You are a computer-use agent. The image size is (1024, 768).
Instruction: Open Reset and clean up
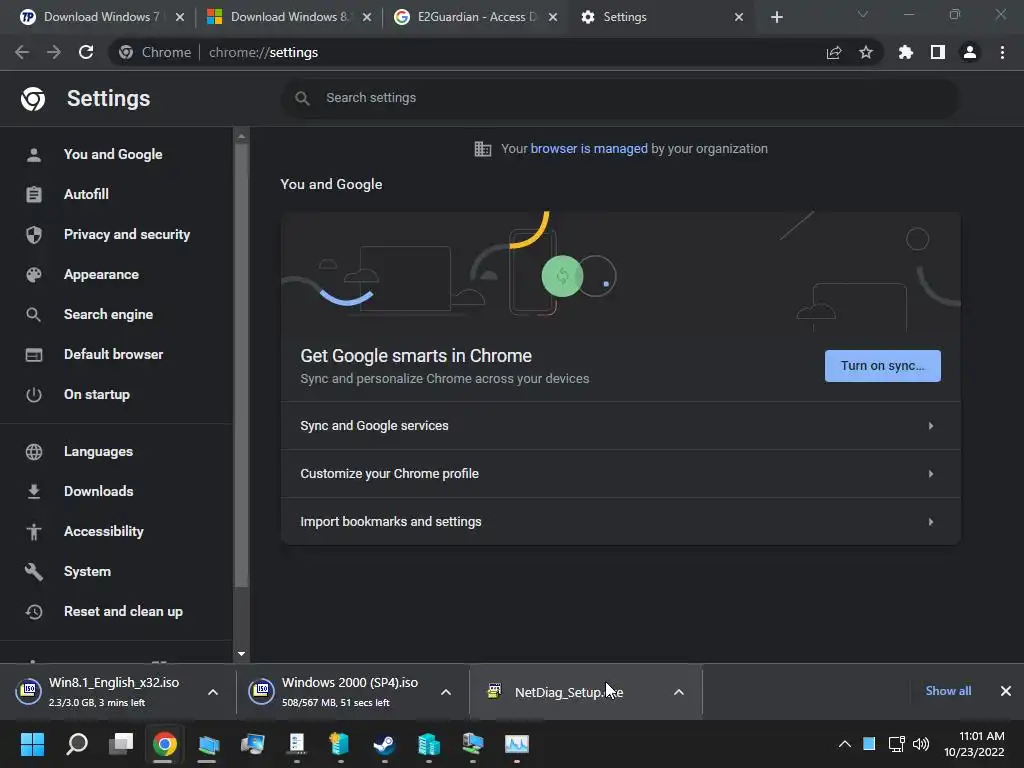click(x=123, y=611)
